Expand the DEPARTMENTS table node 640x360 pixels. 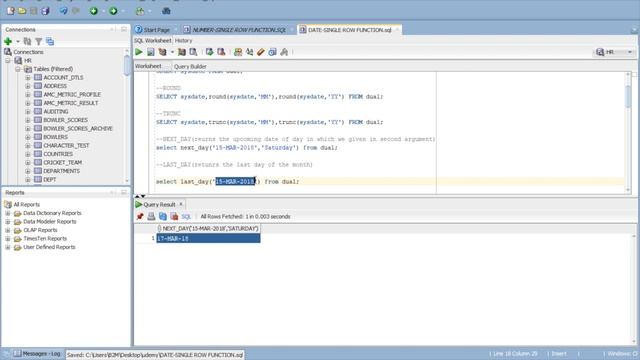point(28,171)
